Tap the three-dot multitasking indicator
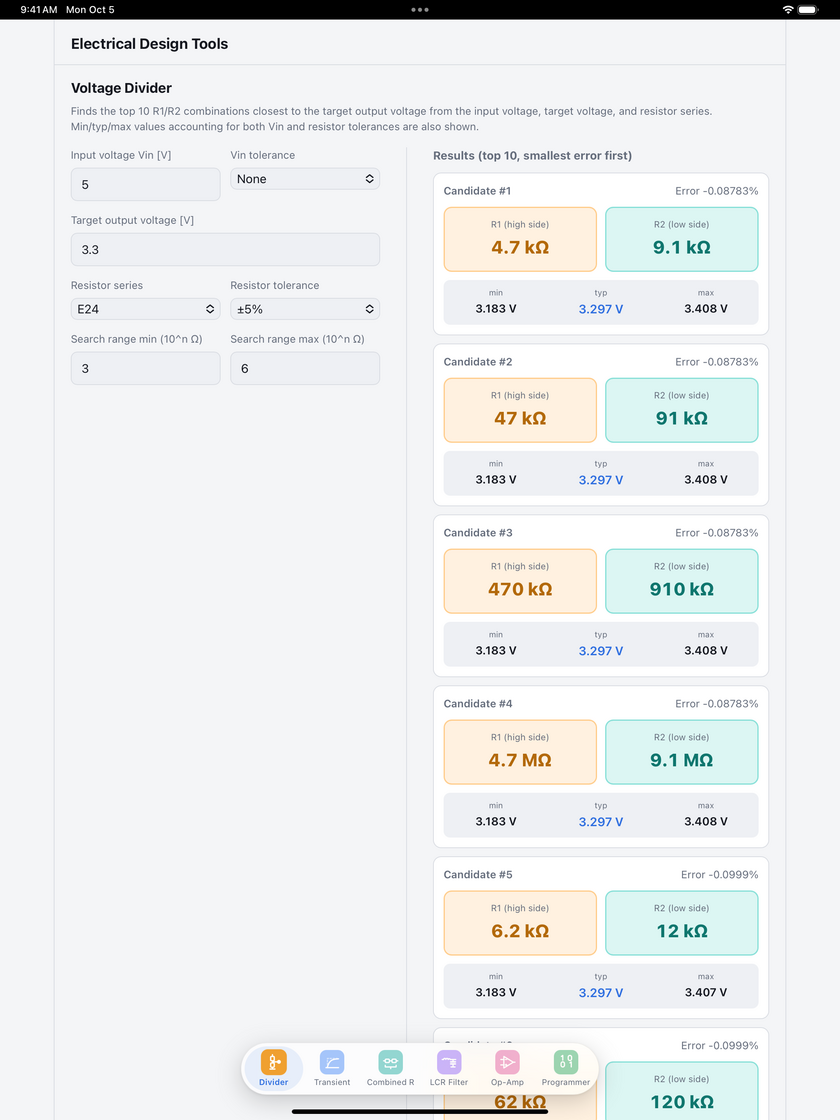The width and height of the screenshot is (840, 1120). pyautogui.click(x=420, y=10)
